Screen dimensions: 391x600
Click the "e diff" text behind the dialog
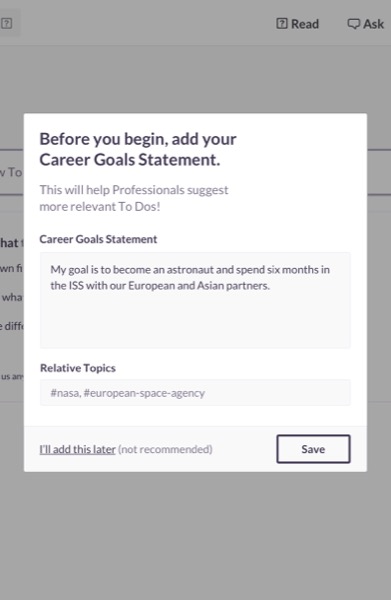[x=11, y=326]
